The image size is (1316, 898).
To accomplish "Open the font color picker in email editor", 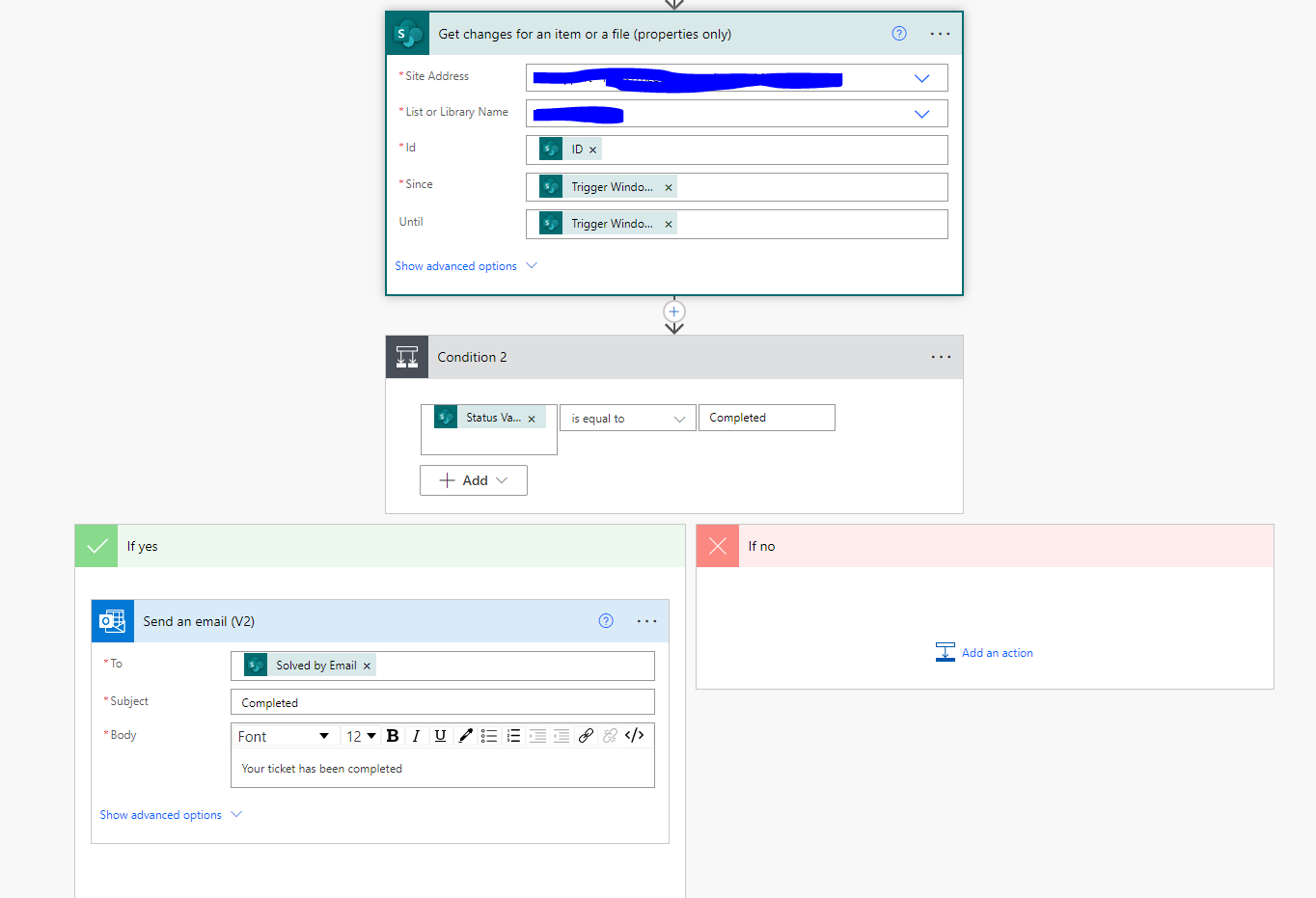I will pyautogui.click(x=465, y=735).
